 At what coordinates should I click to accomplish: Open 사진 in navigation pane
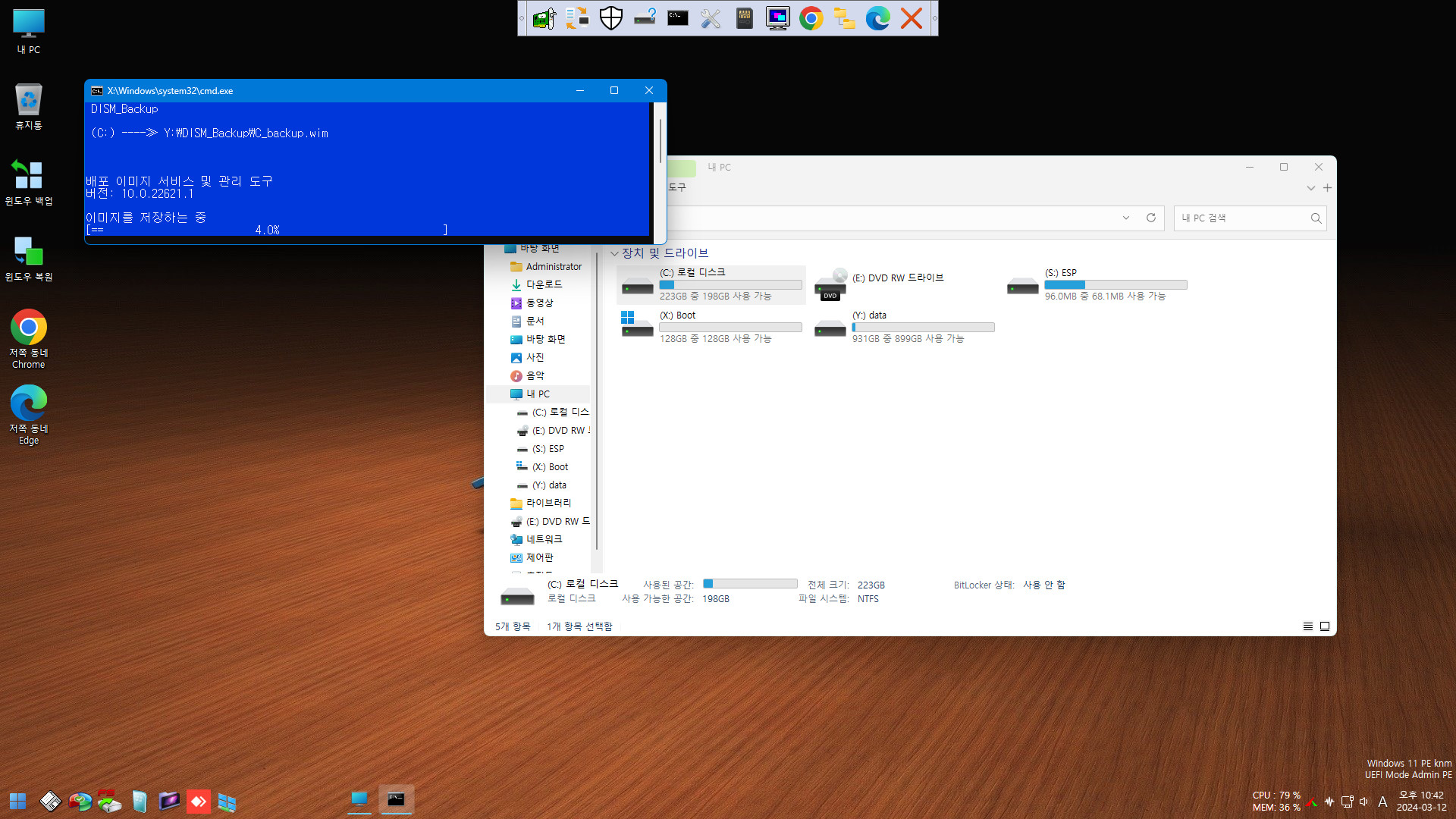coord(528,357)
